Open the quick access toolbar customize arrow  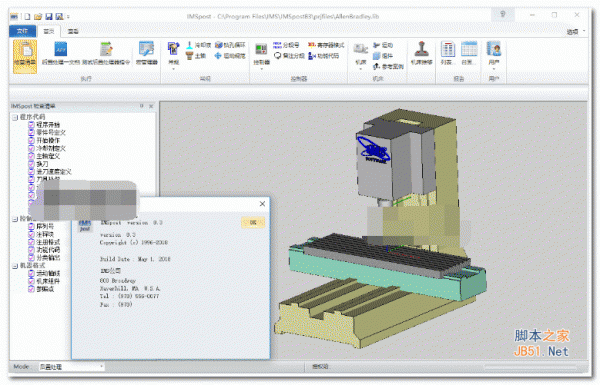pyautogui.click(x=68, y=16)
